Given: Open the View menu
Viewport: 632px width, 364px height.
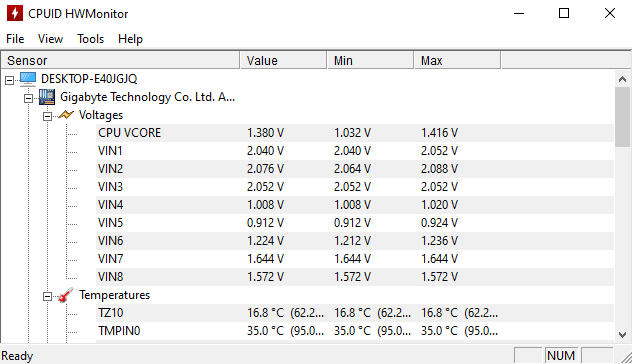Looking at the screenshot, I should (50, 39).
